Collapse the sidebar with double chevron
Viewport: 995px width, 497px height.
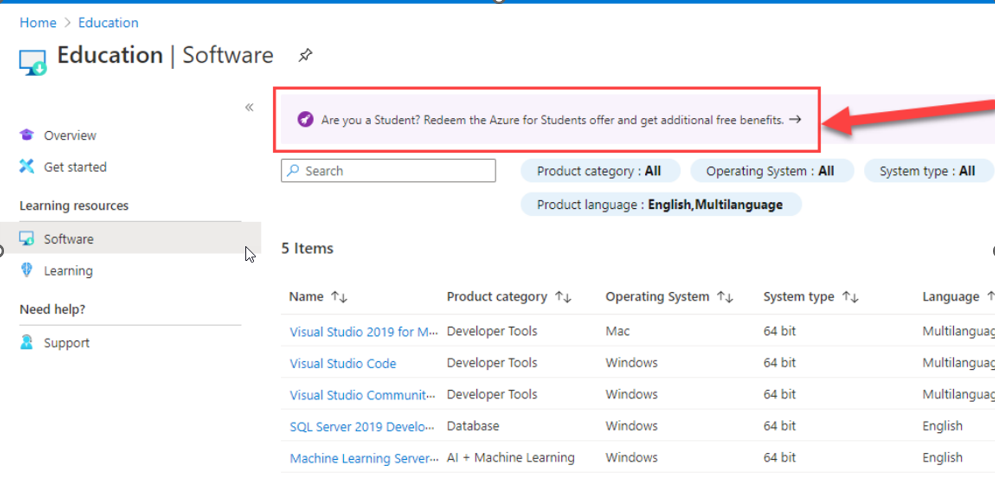249,107
